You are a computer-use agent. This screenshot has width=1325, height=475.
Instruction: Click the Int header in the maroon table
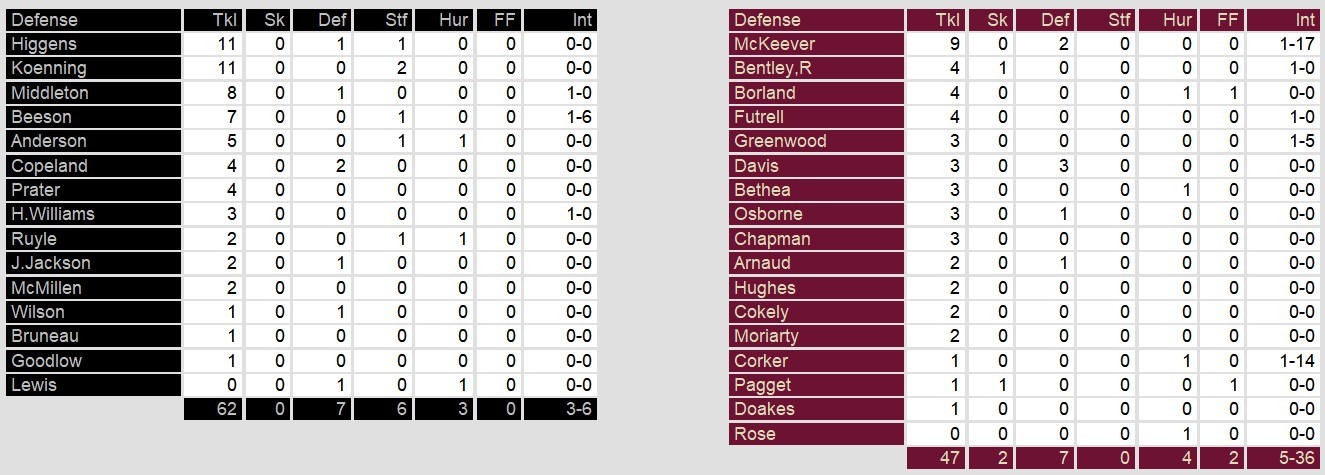[1286, 20]
